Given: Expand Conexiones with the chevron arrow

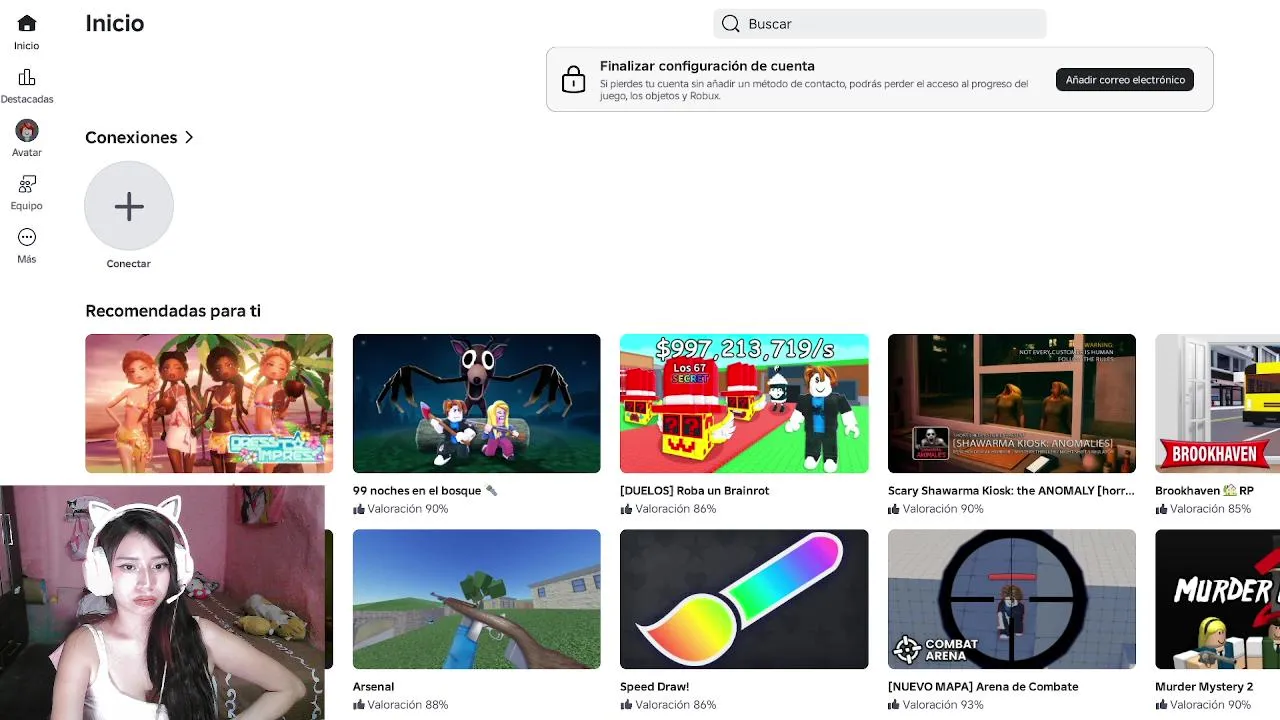Looking at the screenshot, I should [x=189, y=137].
